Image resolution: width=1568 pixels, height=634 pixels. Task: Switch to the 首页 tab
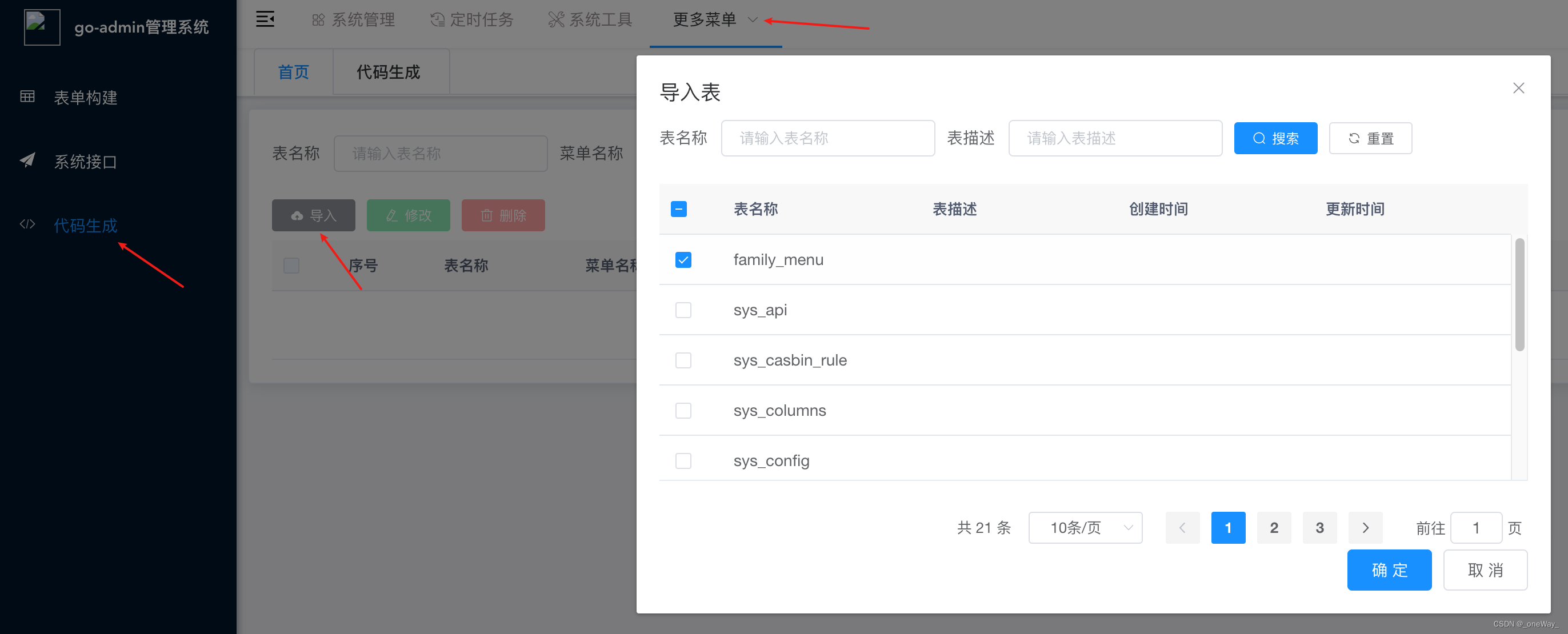(293, 72)
